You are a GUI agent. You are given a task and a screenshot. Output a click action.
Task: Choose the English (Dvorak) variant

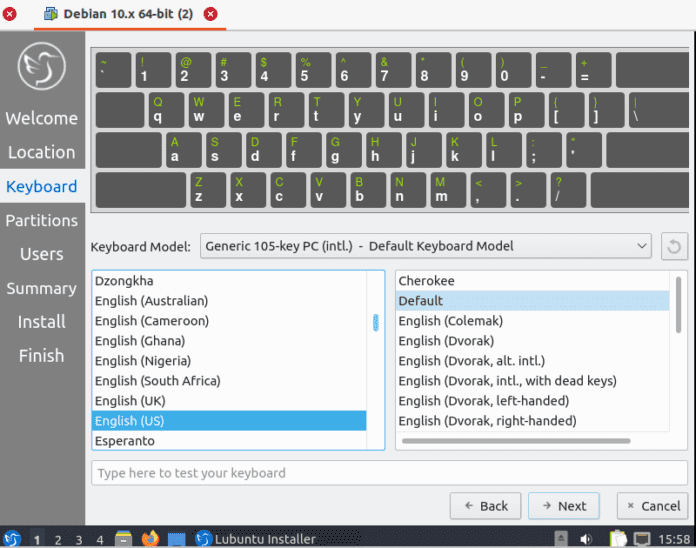point(450,341)
